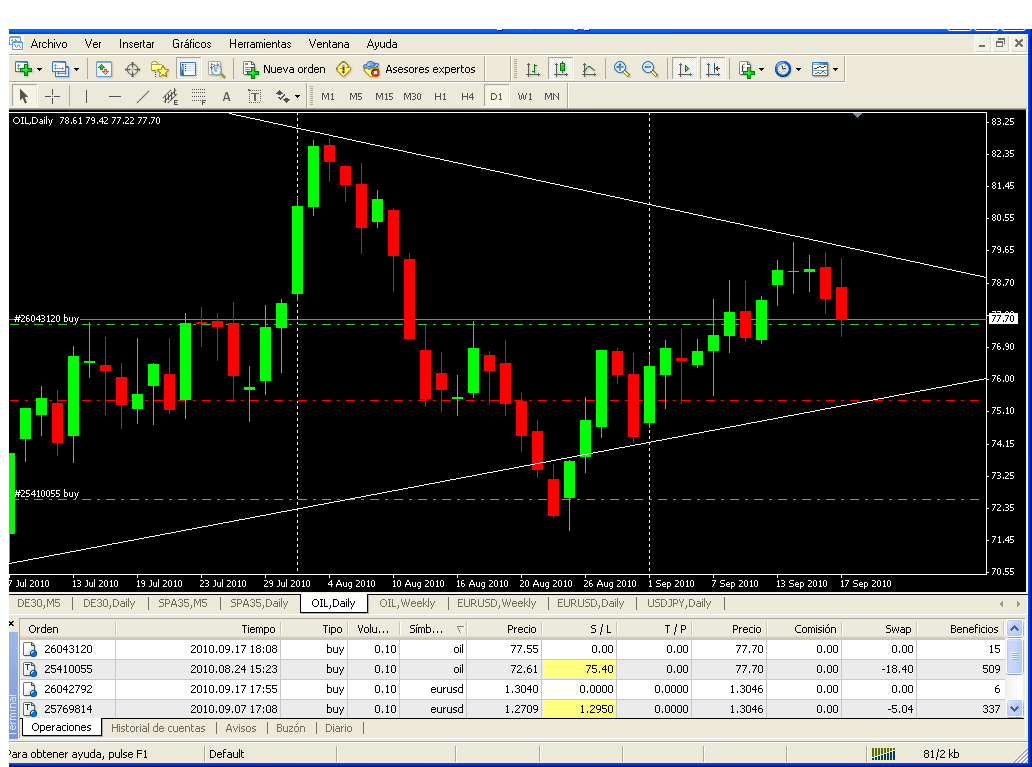Click the 75.40 stop loss cell

point(579,669)
